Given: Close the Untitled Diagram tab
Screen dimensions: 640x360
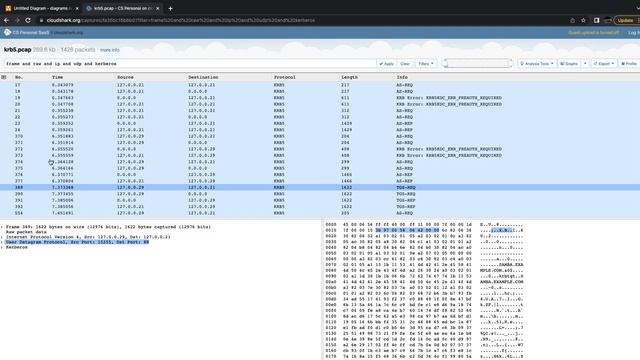Looking at the screenshot, I should pyautogui.click(x=77, y=8).
